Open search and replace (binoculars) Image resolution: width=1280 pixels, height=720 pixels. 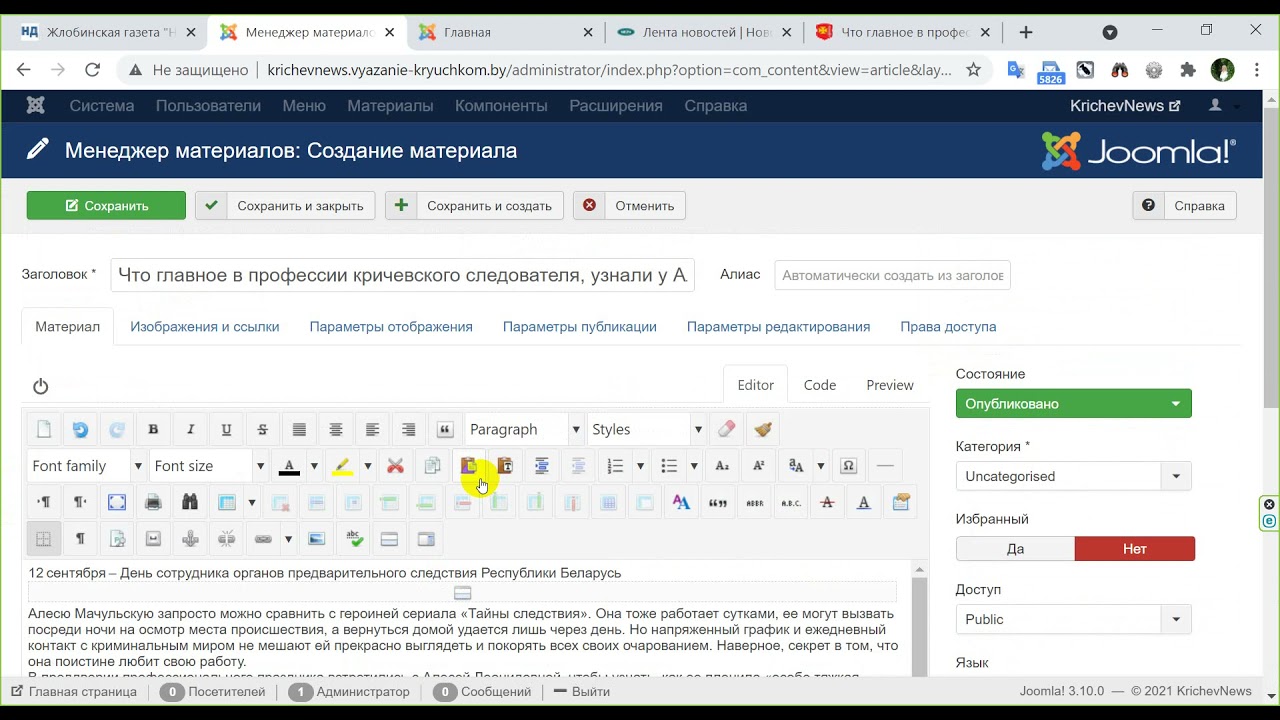[190, 502]
